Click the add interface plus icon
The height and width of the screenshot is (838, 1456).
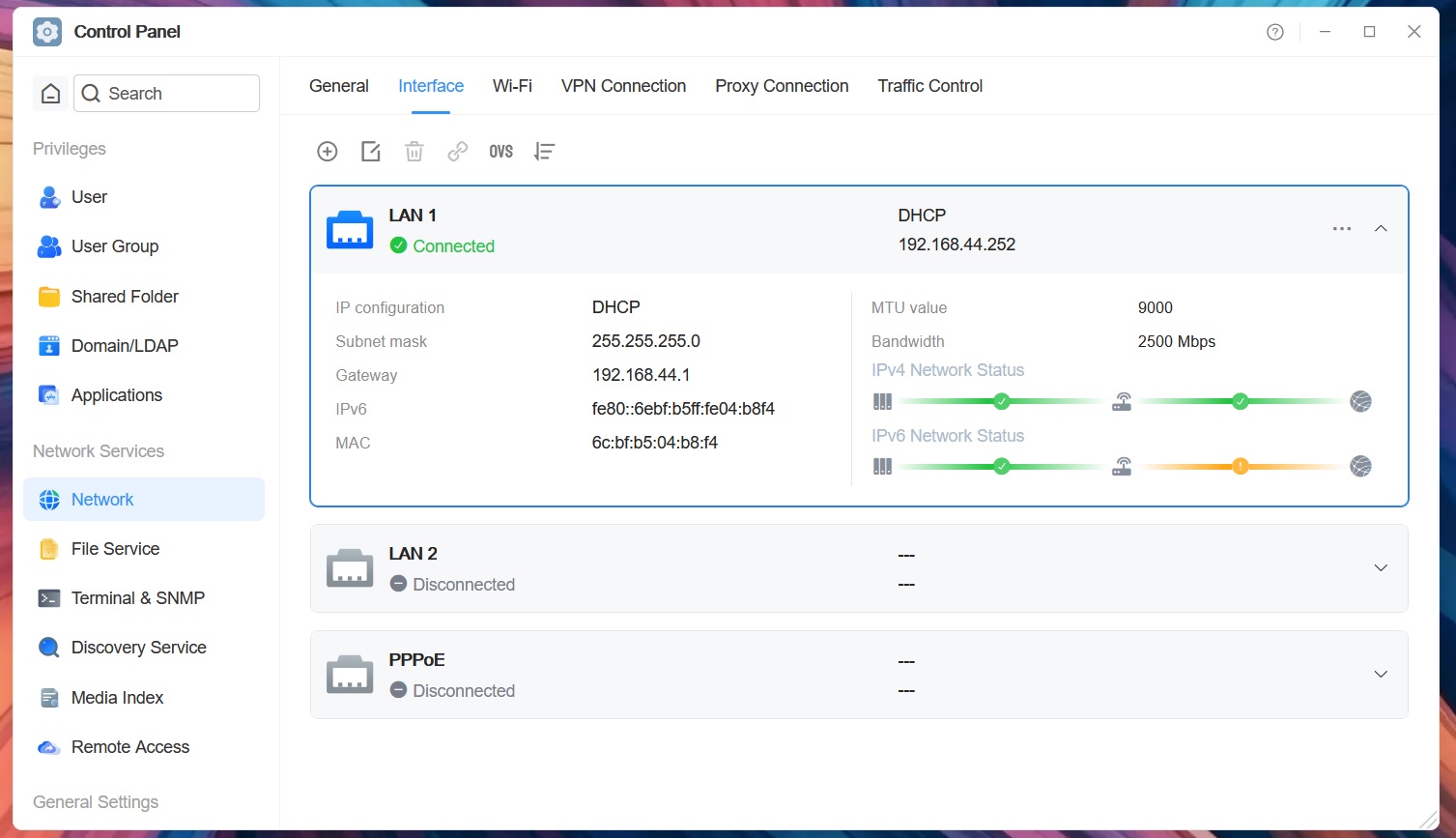pos(328,151)
